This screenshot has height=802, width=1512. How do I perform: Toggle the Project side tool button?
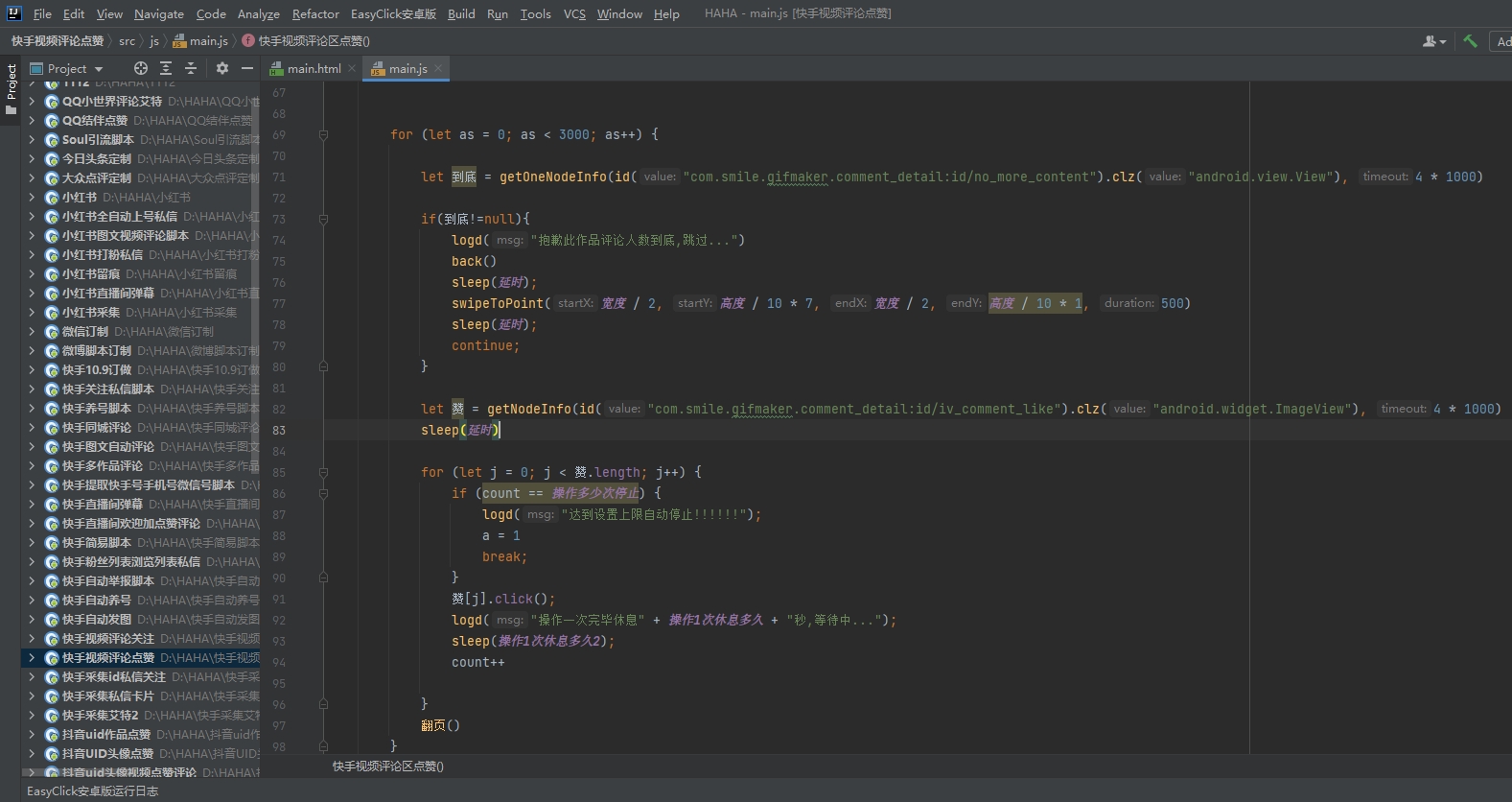[11, 89]
